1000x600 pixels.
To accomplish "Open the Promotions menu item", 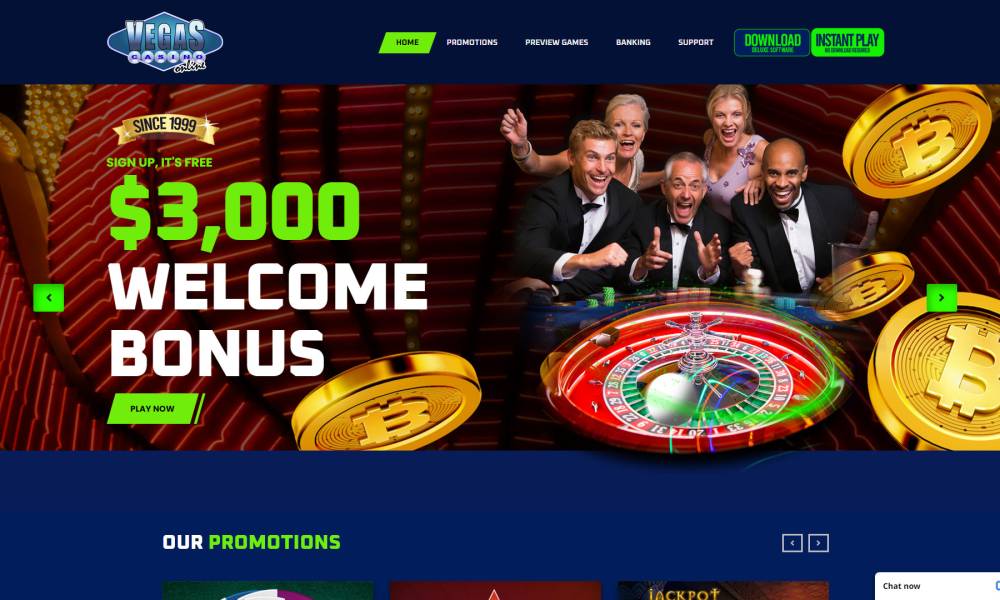I will [472, 43].
